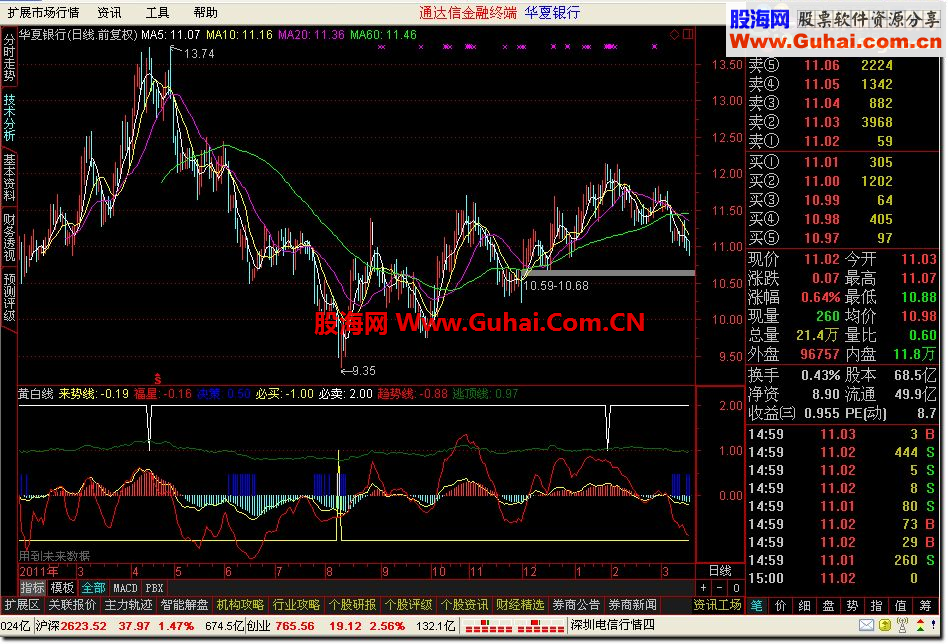Select the 细 tab in quote panel
948x644 pixels.
[x=805, y=605]
